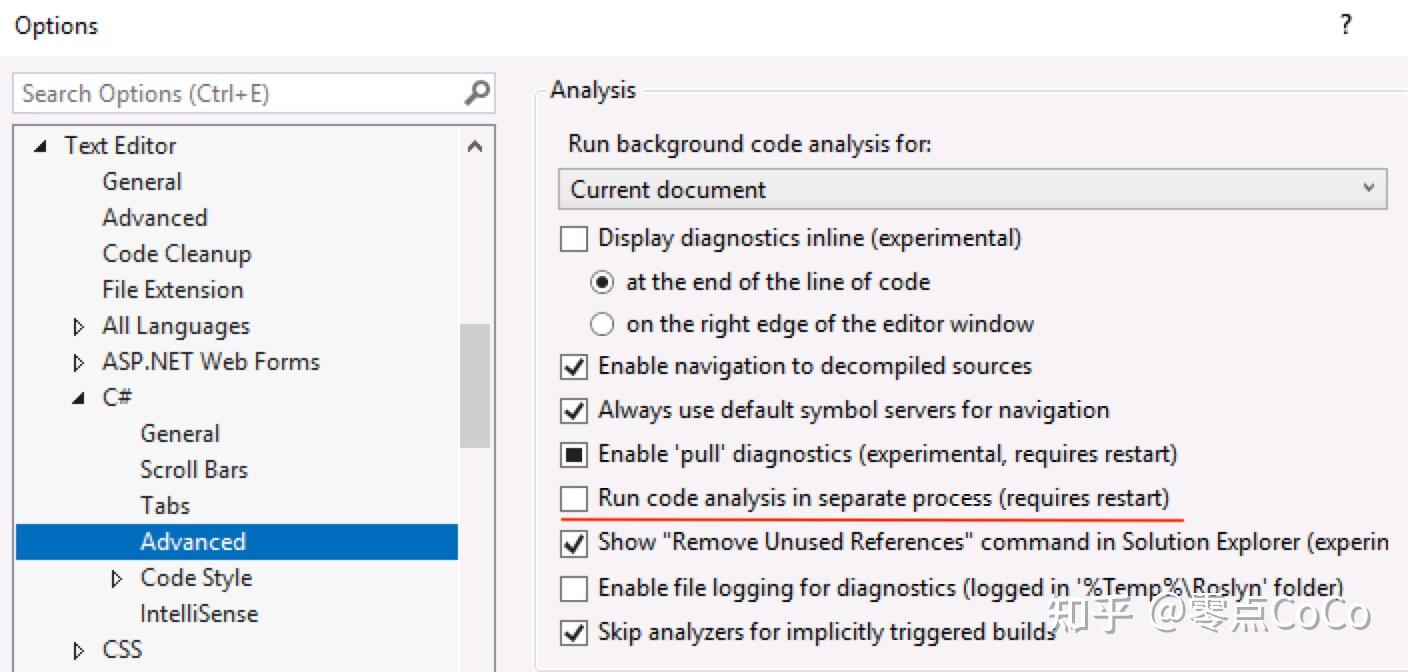Enable 'Display diagnostics inline (experimental)'
Screen dimensions: 1408x672
pos(573,238)
